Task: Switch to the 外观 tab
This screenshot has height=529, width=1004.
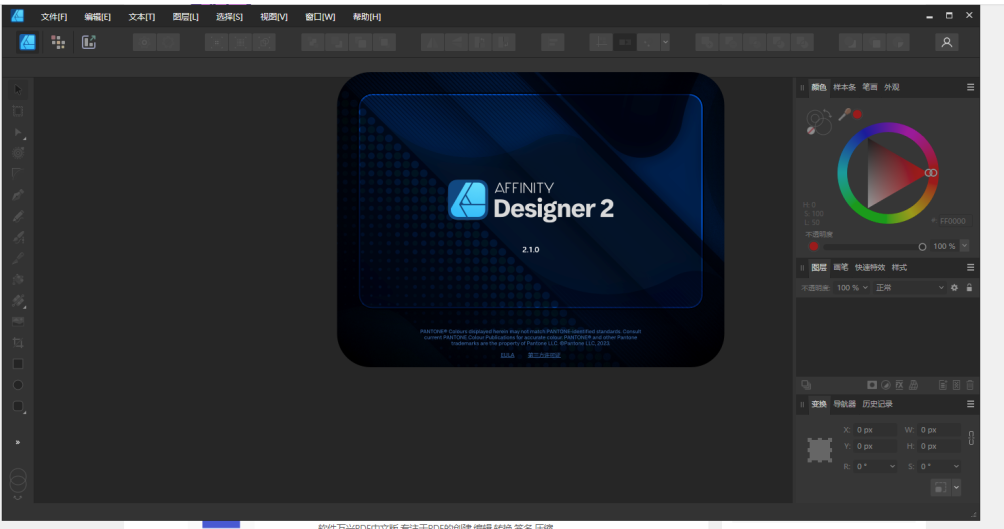Action: (x=892, y=87)
